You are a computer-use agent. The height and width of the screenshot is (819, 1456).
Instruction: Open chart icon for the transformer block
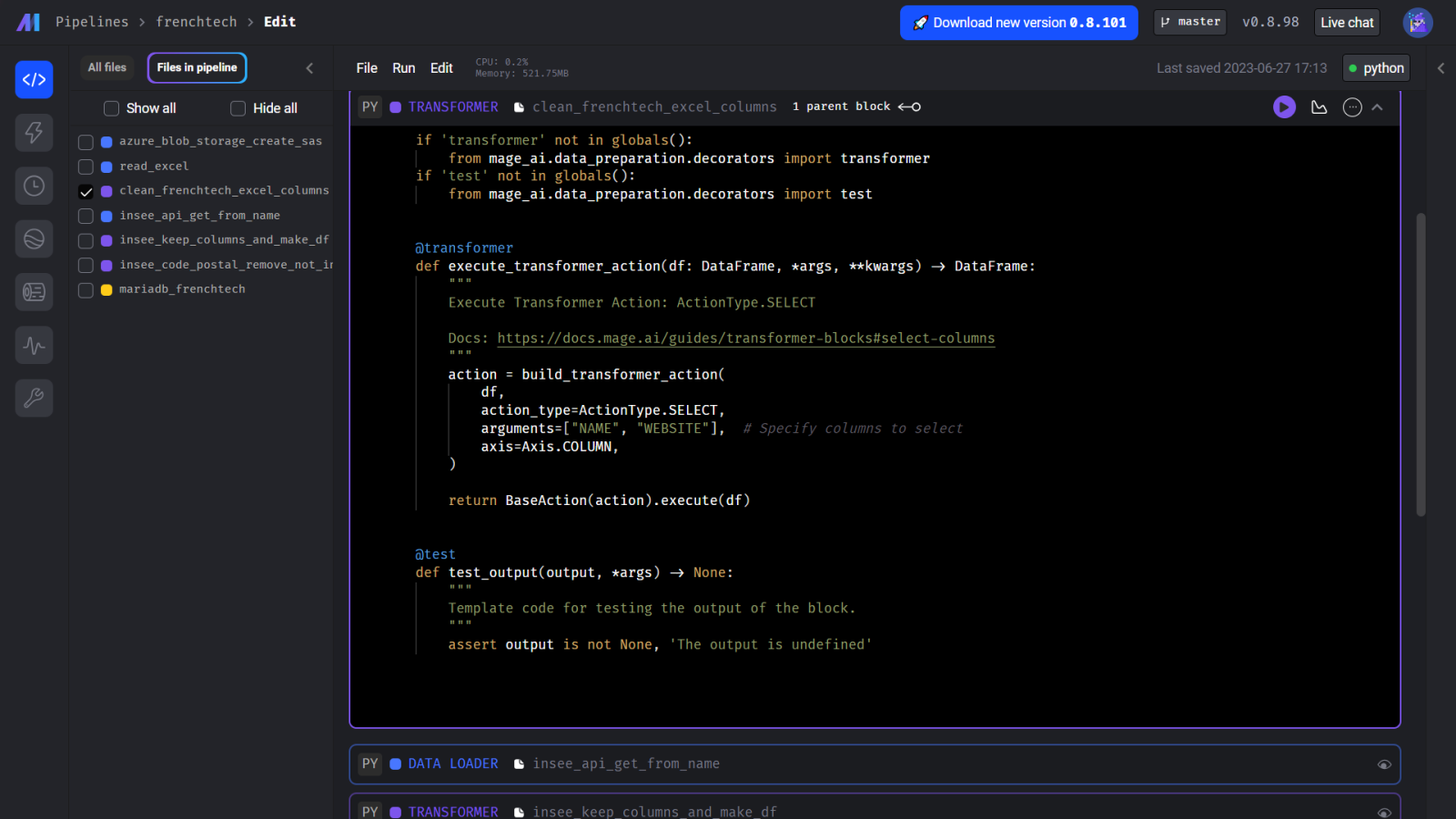point(1319,107)
